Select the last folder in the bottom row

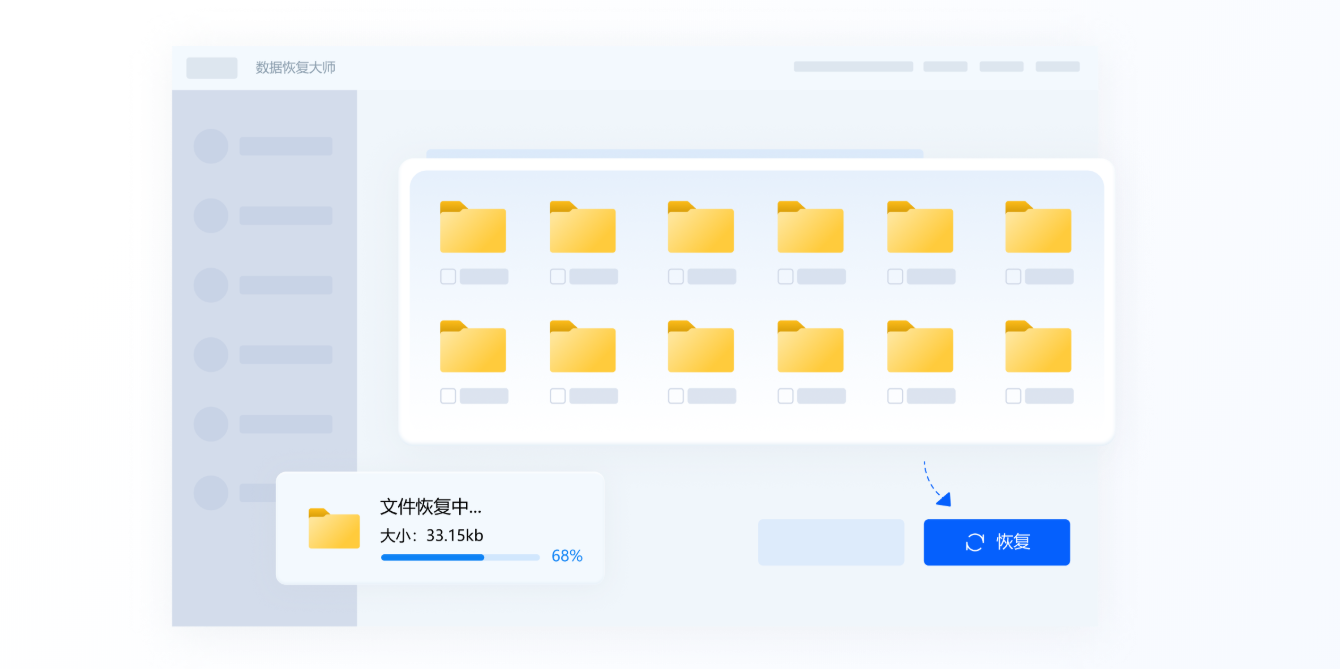1038,347
